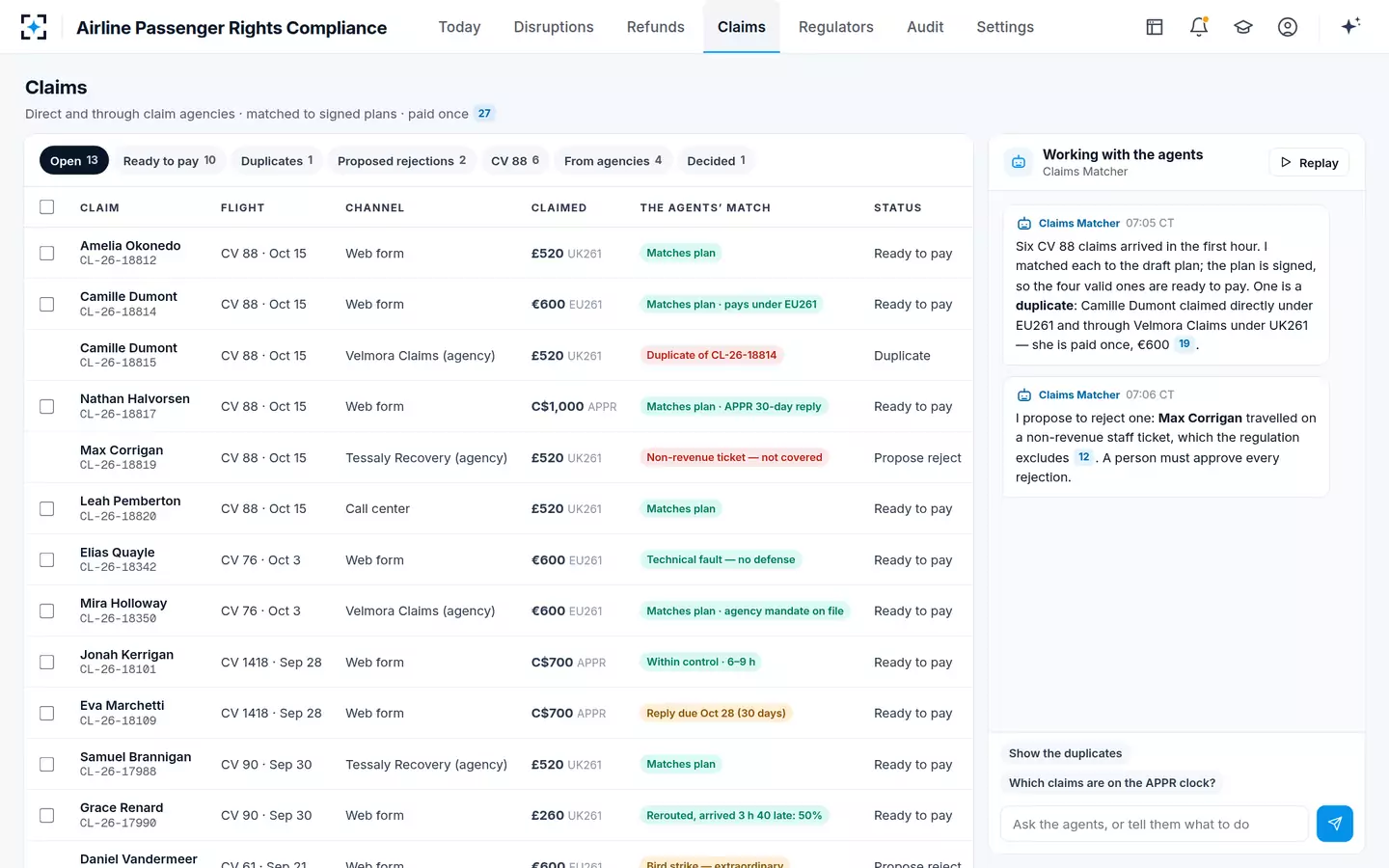This screenshot has width=1389, height=868.
Task: Check claim CL-26-18814 checkbox
Action: [x=47, y=304]
